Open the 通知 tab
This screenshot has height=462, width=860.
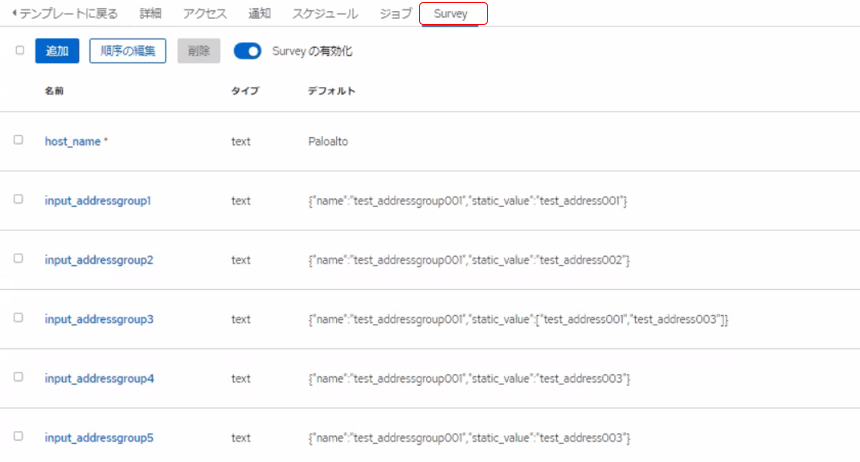[259, 14]
